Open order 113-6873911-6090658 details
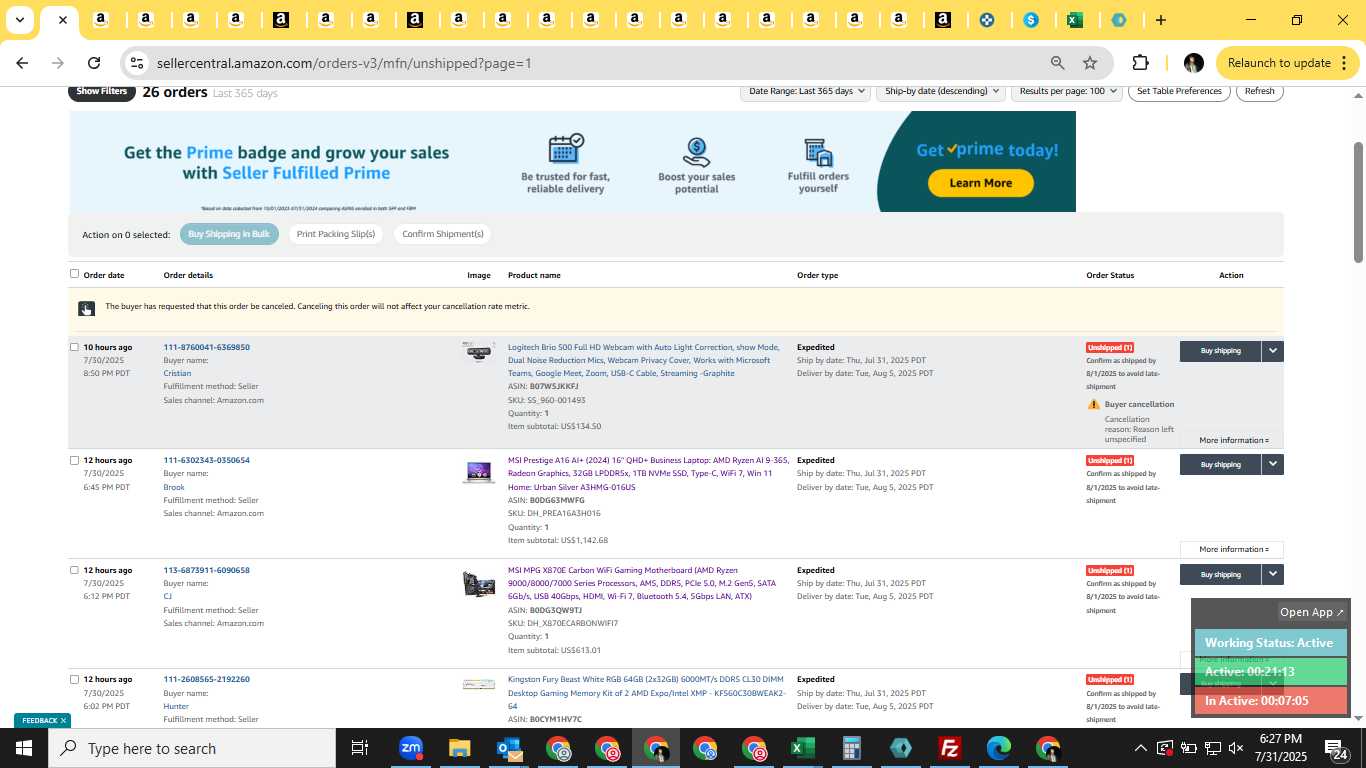The width and height of the screenshot is (1366, 768). click(206, 570)
